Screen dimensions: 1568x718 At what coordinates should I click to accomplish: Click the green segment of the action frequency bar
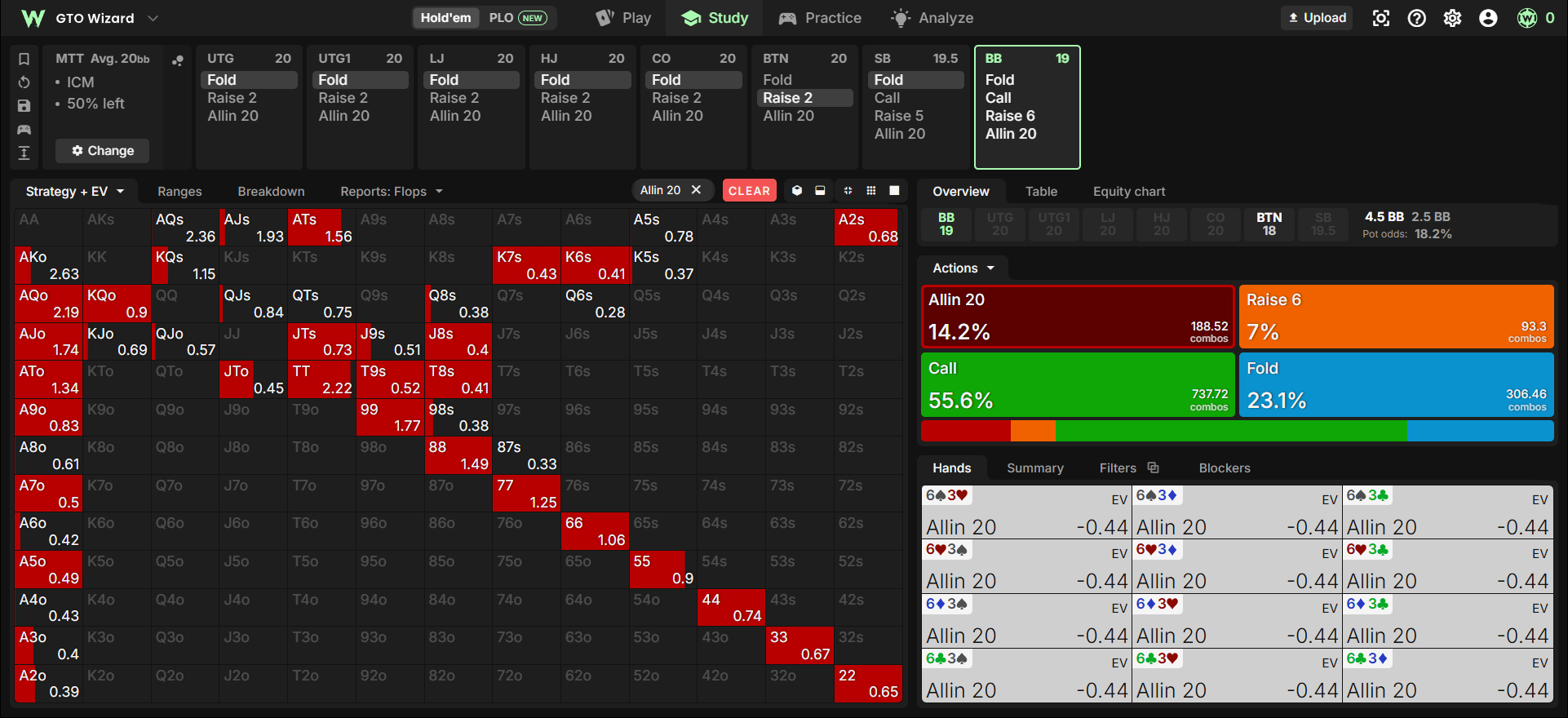pos(1231,431)
